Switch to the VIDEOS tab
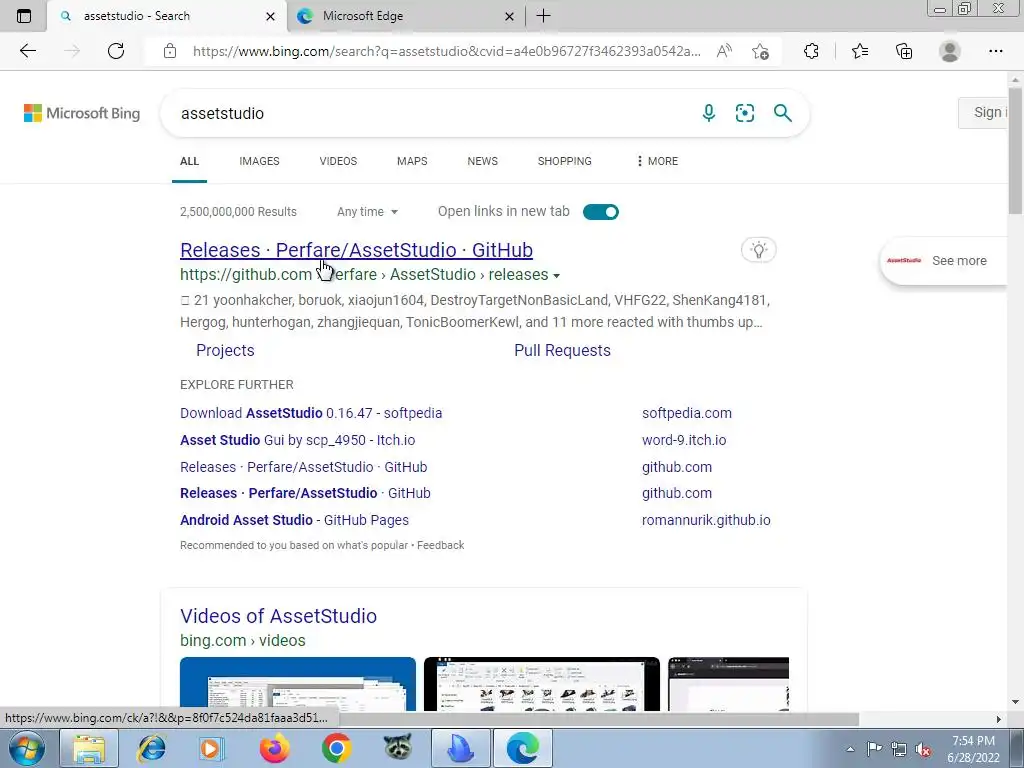This screenshot has height=768, width=1024. (x=338, y=161)
